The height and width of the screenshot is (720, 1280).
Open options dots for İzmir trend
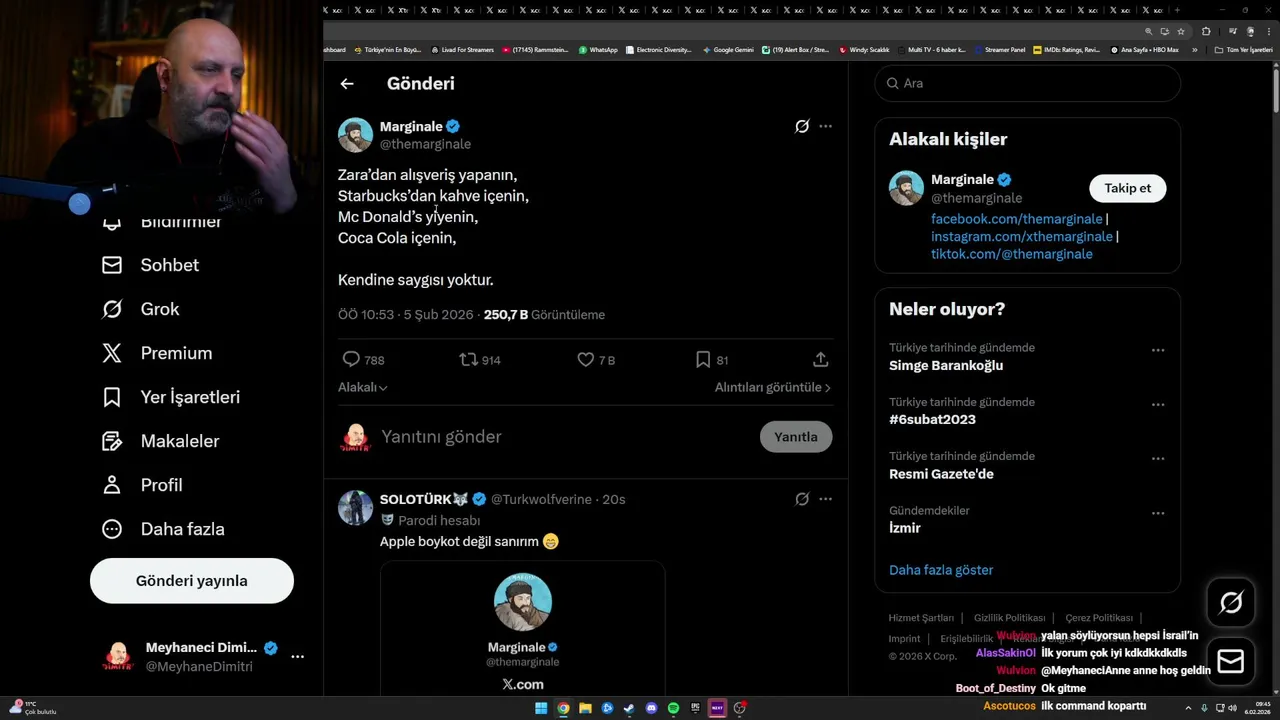(1158, 513)
